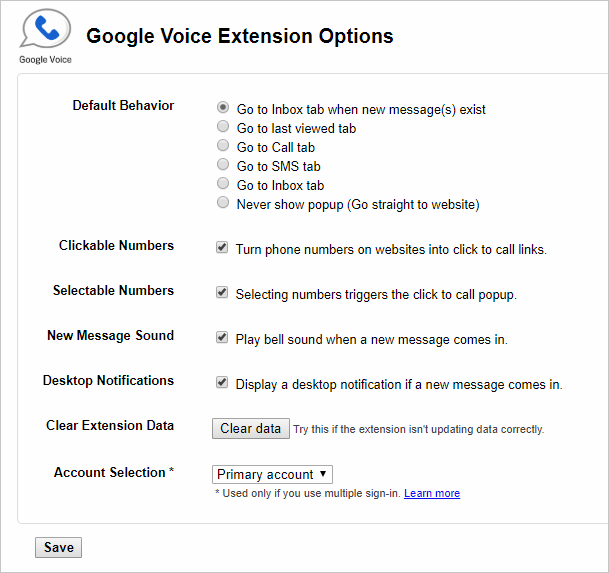Screen dimensions: 609x573
Task: Click the Save button
Action: tap(59, 548)
